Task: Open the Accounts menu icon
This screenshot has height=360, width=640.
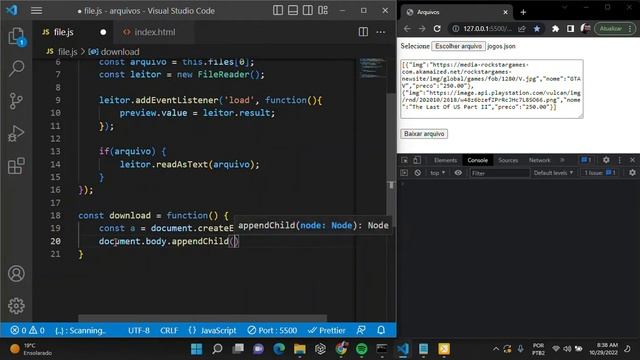Action: tap(16, 273)
